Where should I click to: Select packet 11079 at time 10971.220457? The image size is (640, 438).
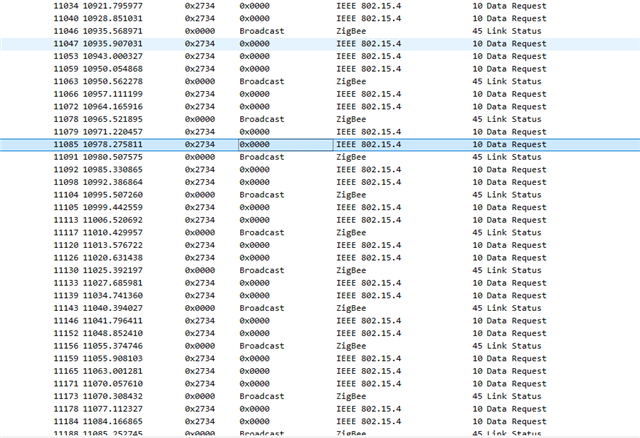tap(320, 132)
